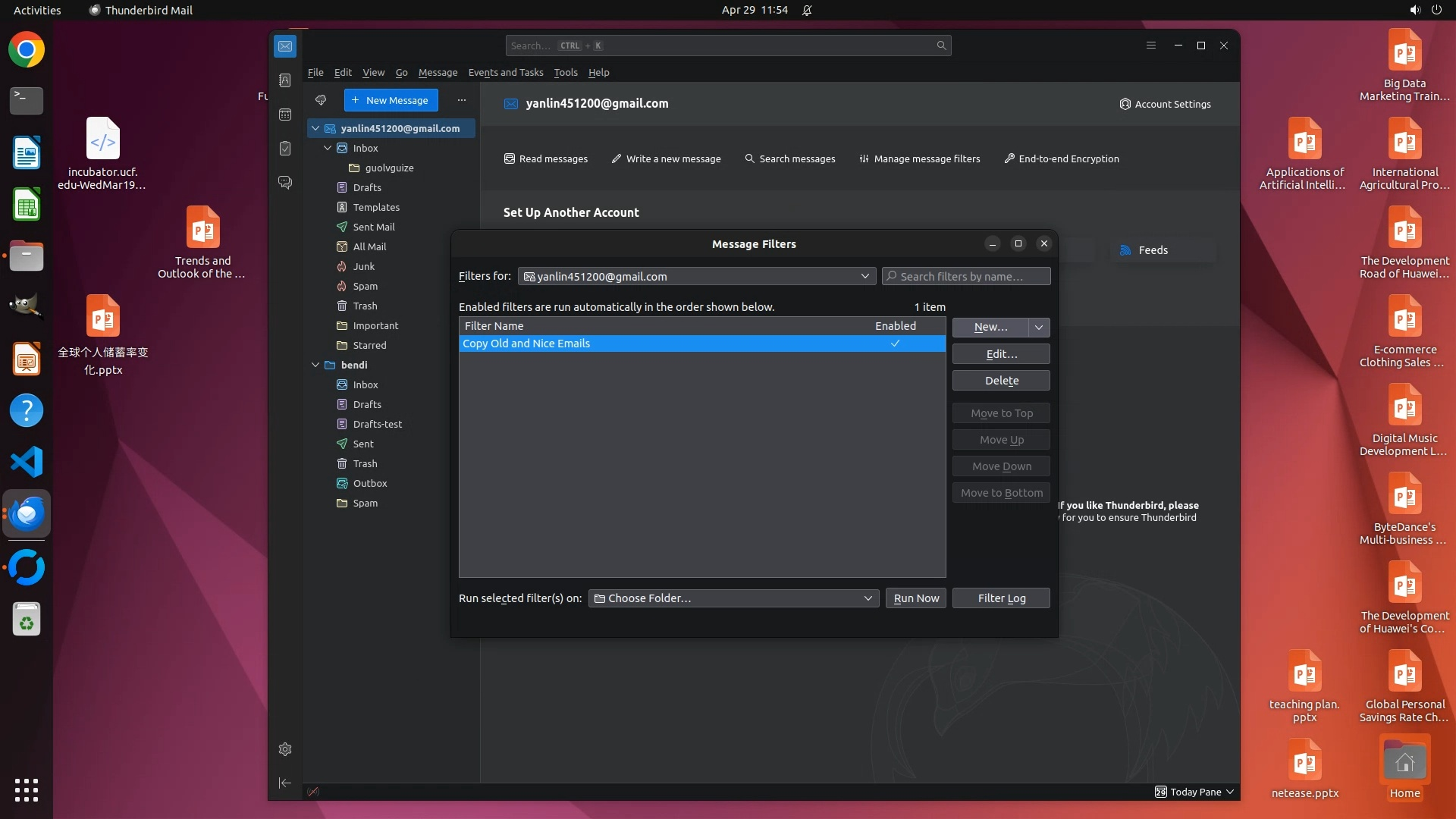The image size is (1456, 819).
Task: Click the Run Now button
Action: coord(915,598)
